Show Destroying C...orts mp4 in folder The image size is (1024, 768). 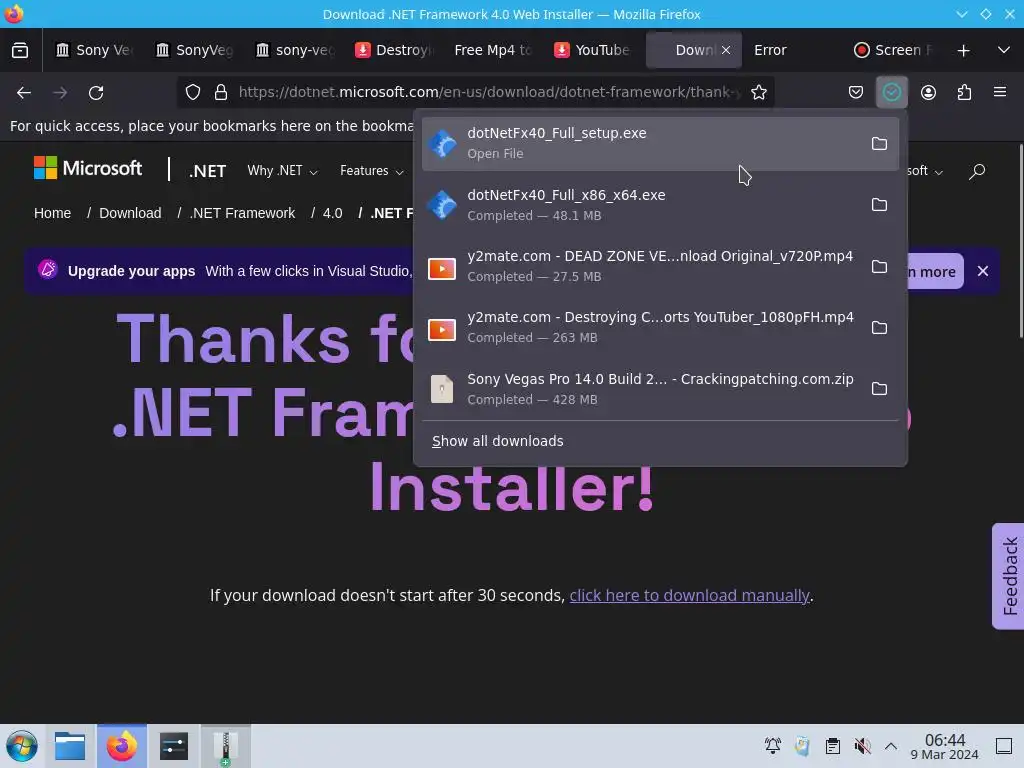click(x=879, y=328)
